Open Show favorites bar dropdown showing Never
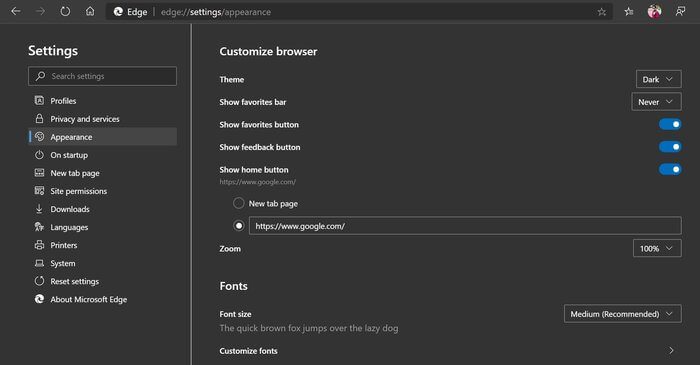This screenshot has height=365, width=700. point(656,102)
